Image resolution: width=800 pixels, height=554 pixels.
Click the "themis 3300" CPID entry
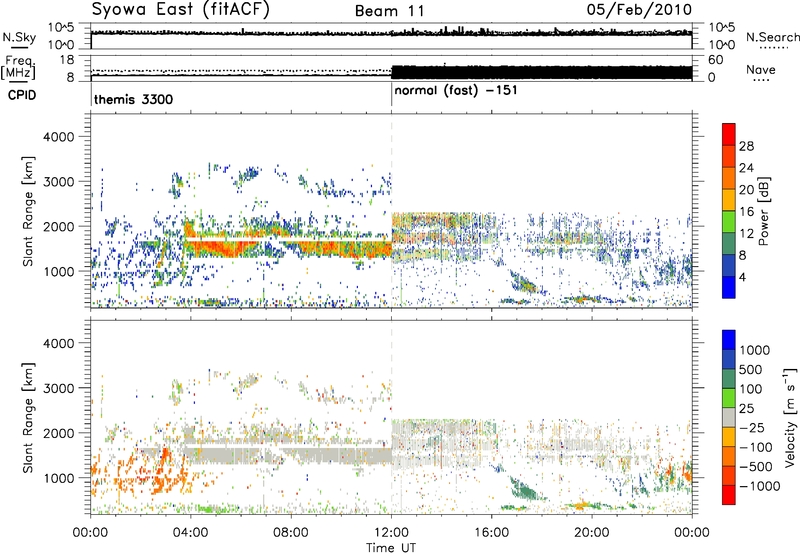133,99
